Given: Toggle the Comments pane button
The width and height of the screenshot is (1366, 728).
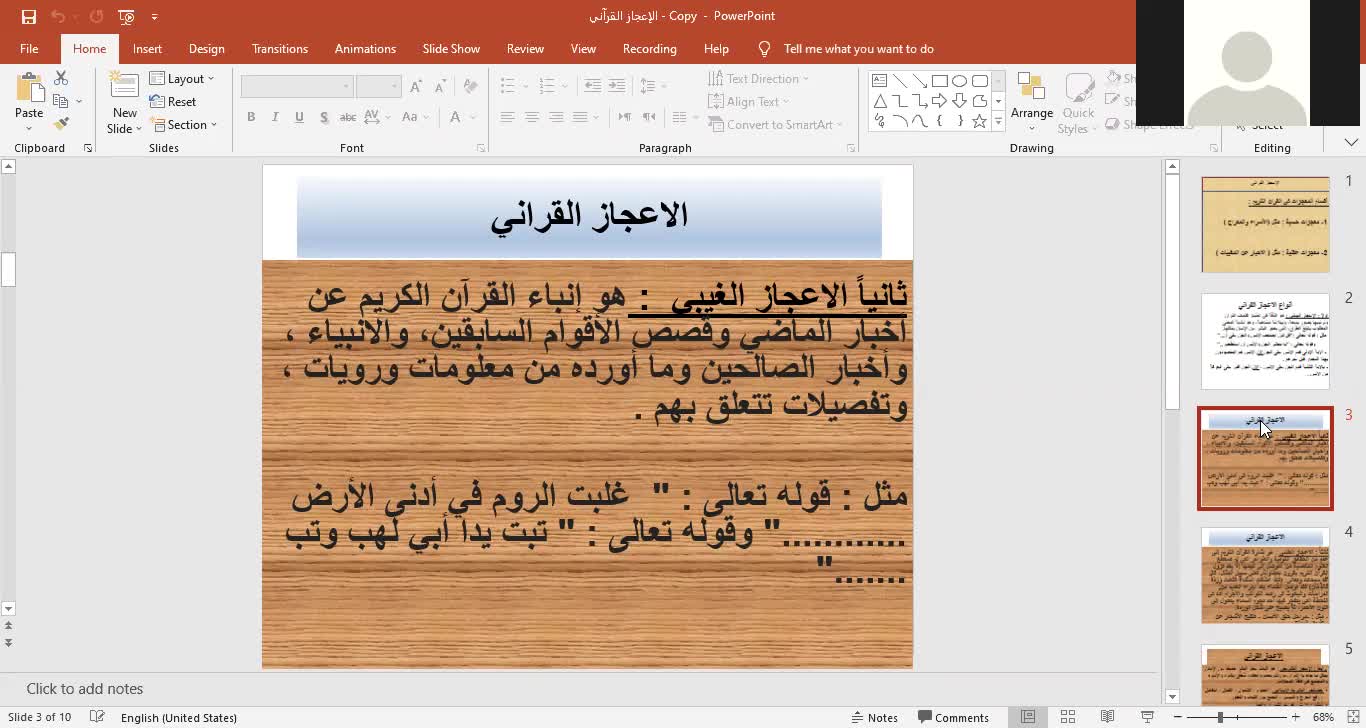Looking at the screenshot, I should [x=954, y=717].
